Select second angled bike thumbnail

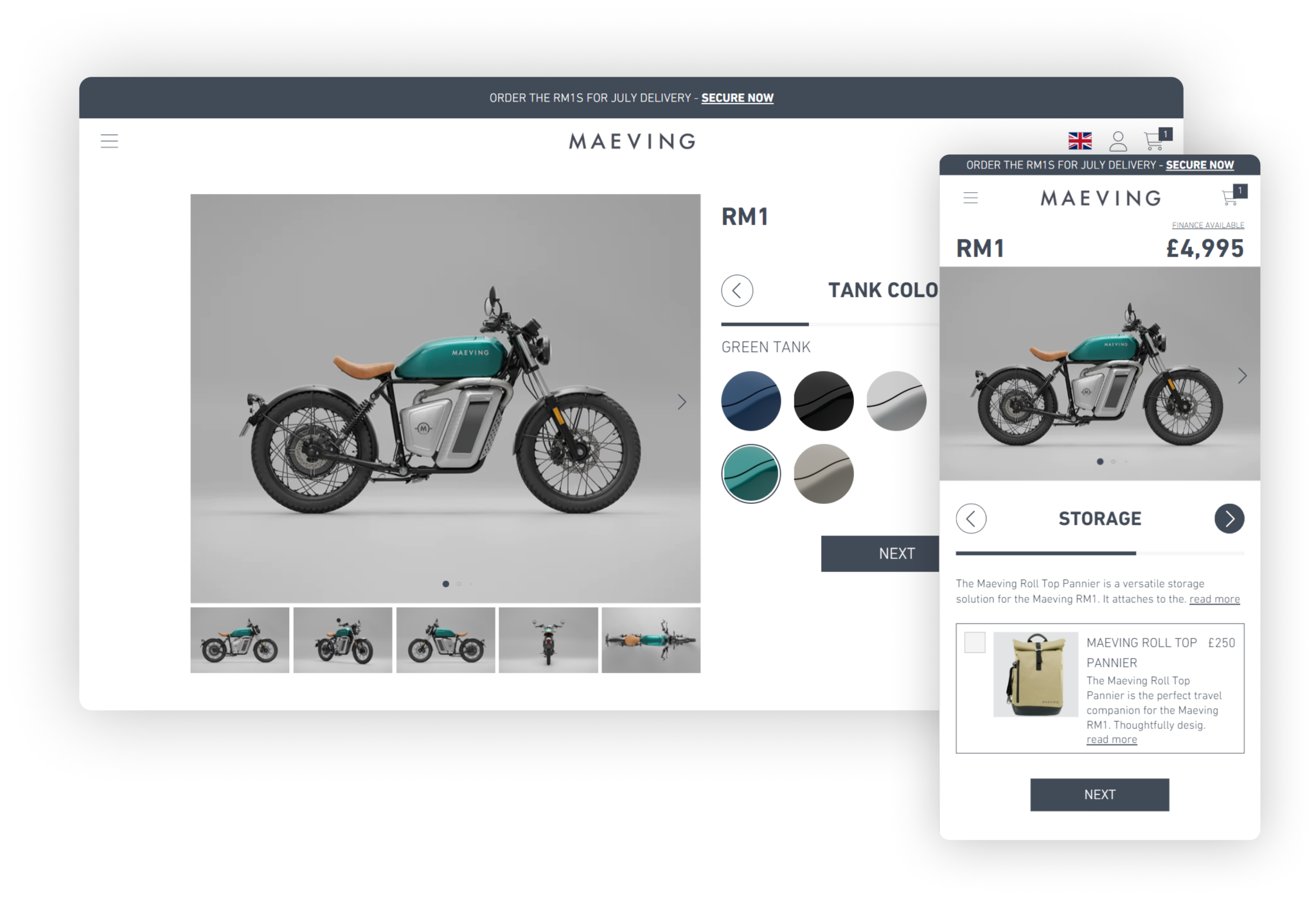342,640
